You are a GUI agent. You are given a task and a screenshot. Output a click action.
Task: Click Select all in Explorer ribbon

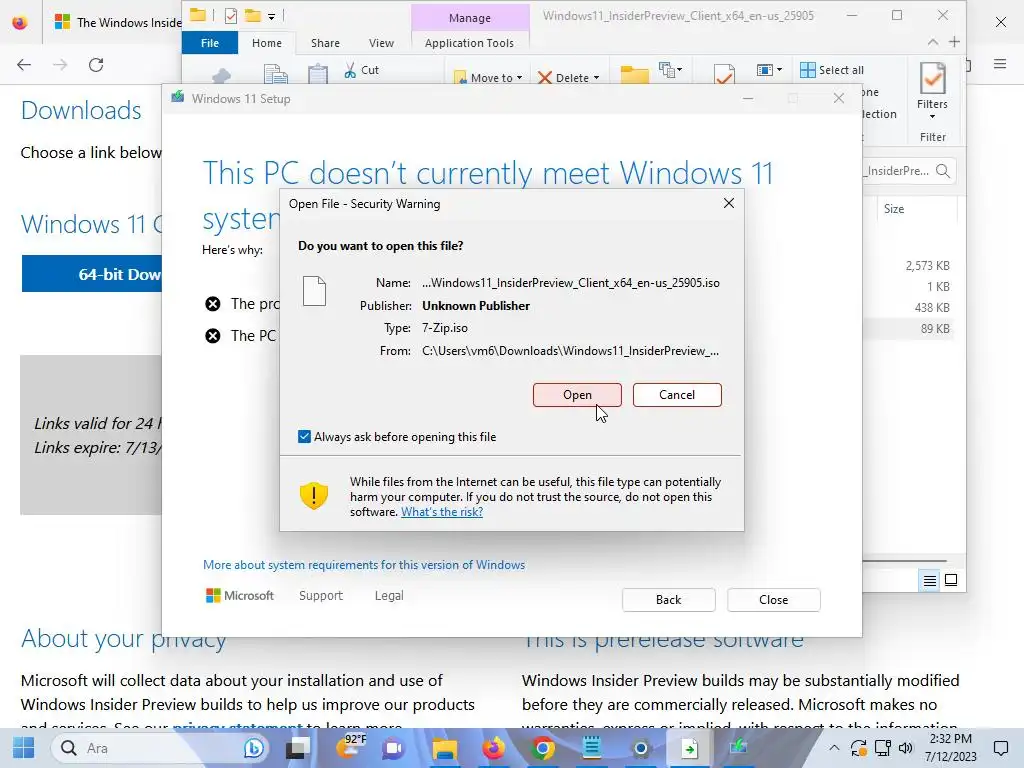(831, 70)
